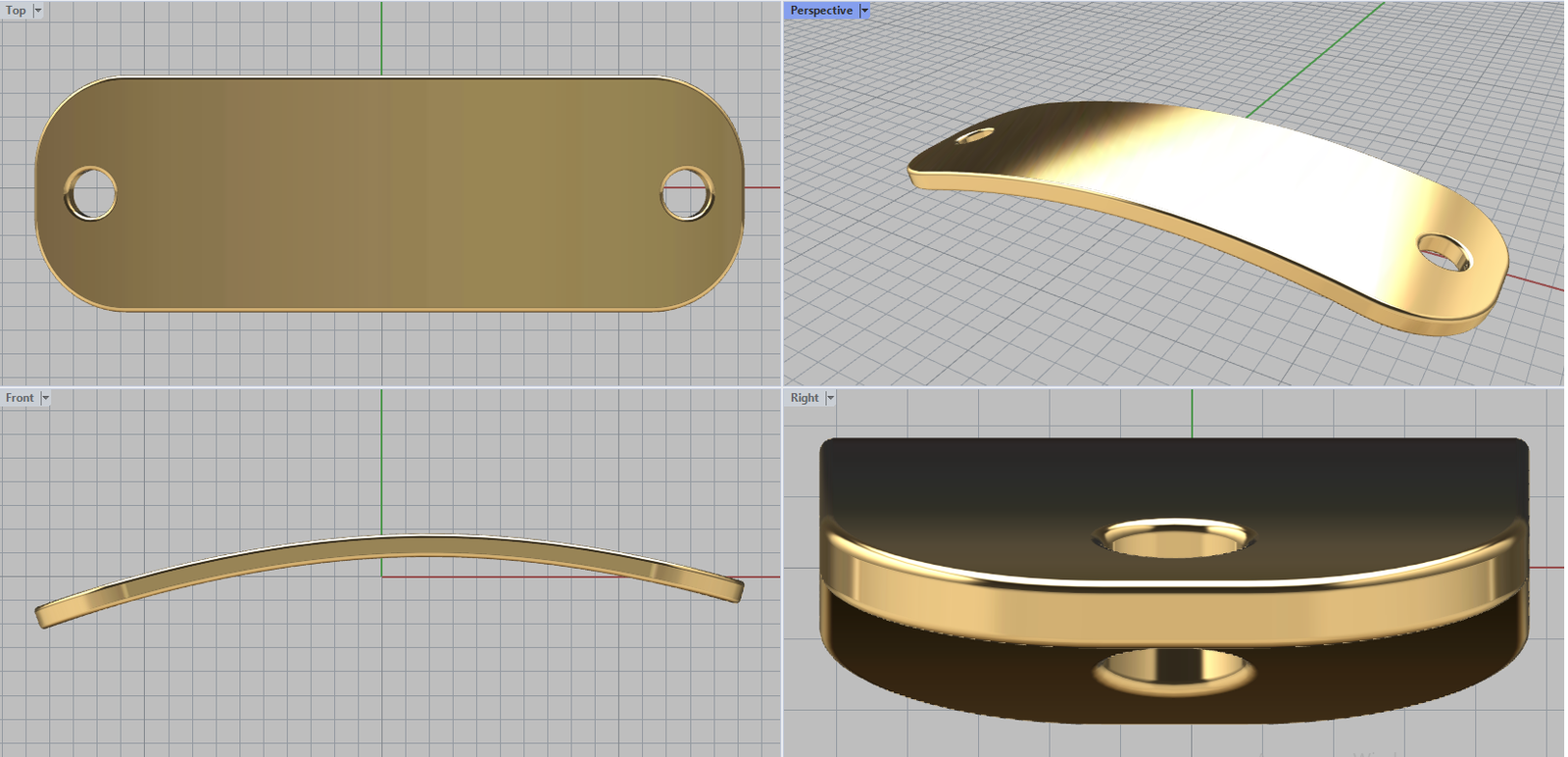This screenshot has height=757, width=1568.
Task: Click the Right viewport title label
Action: pos(804,398)
